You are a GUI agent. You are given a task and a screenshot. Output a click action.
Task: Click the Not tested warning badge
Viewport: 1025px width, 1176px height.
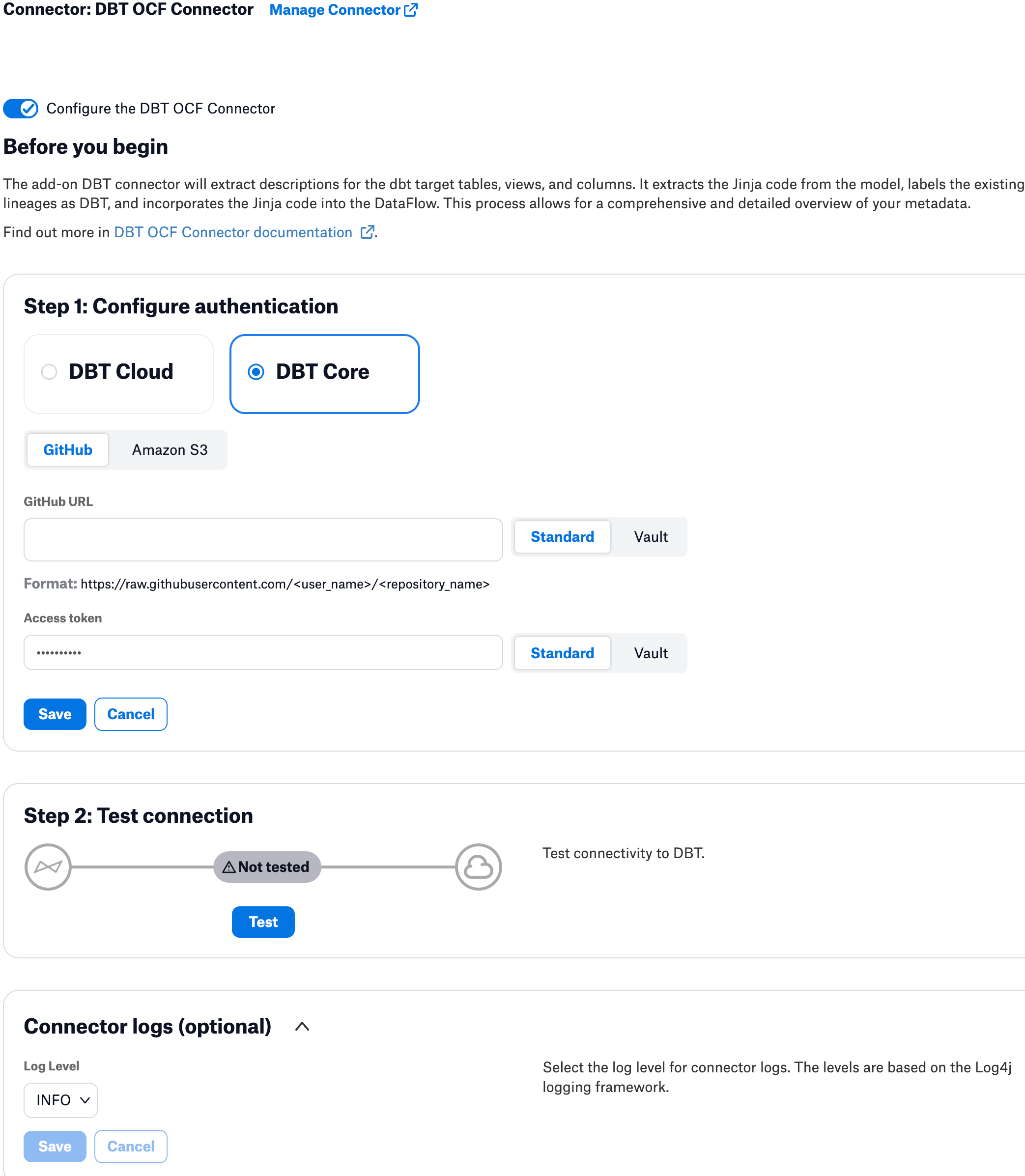tap(267, 867)
